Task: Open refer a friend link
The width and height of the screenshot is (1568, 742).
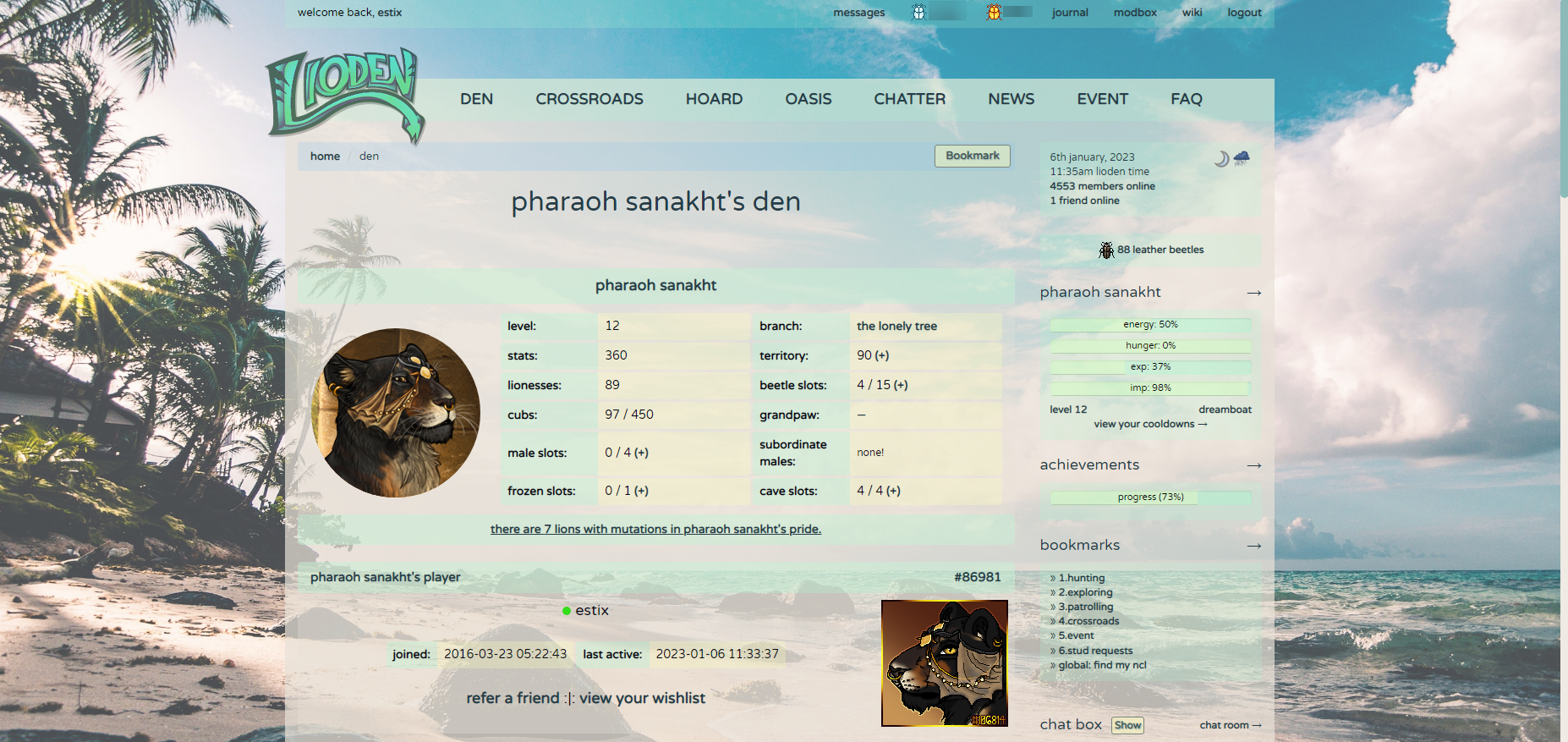Action: (x=513, y=698)
